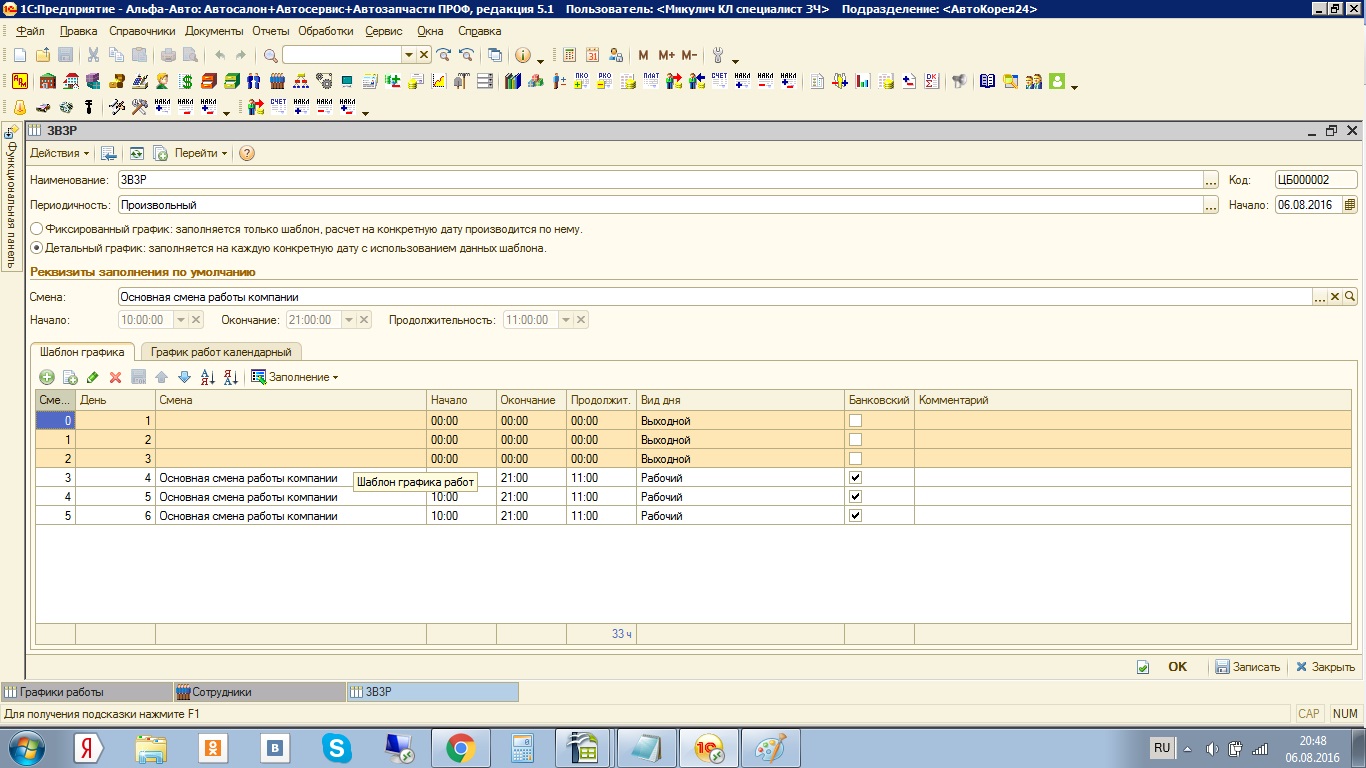Click the Записать button

pos(1247,667)
